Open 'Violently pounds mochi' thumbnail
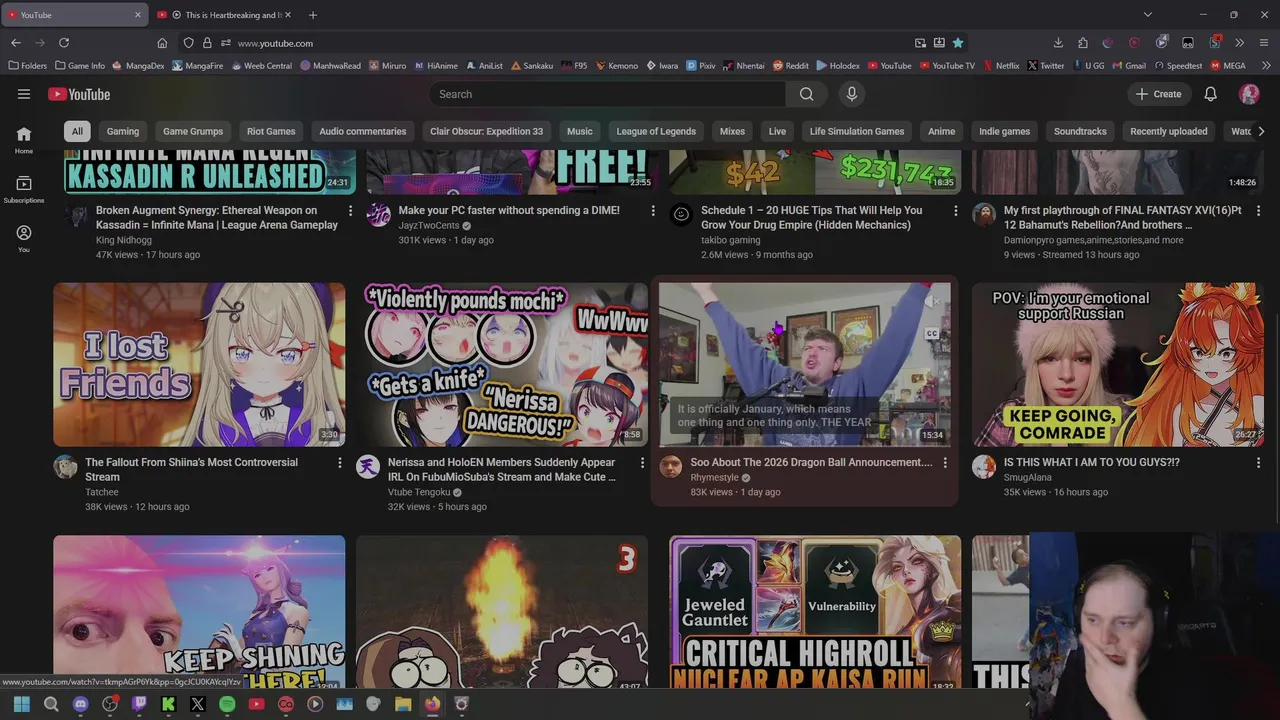Image resolution: width=1280 pixels, height=720 pixels. (502, 364)
